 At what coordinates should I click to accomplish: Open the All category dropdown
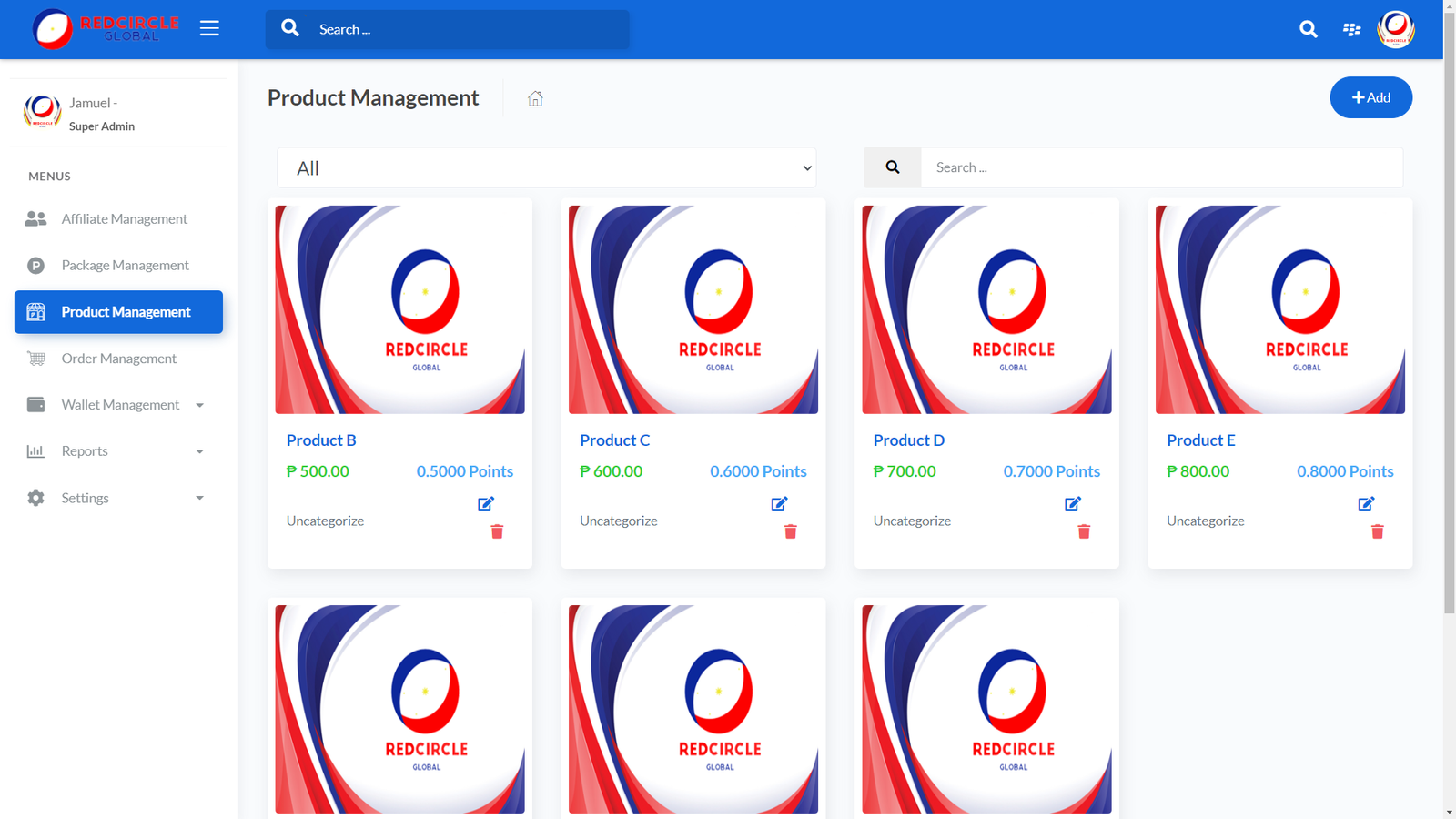pyautogui.click(x=546, y=167)
